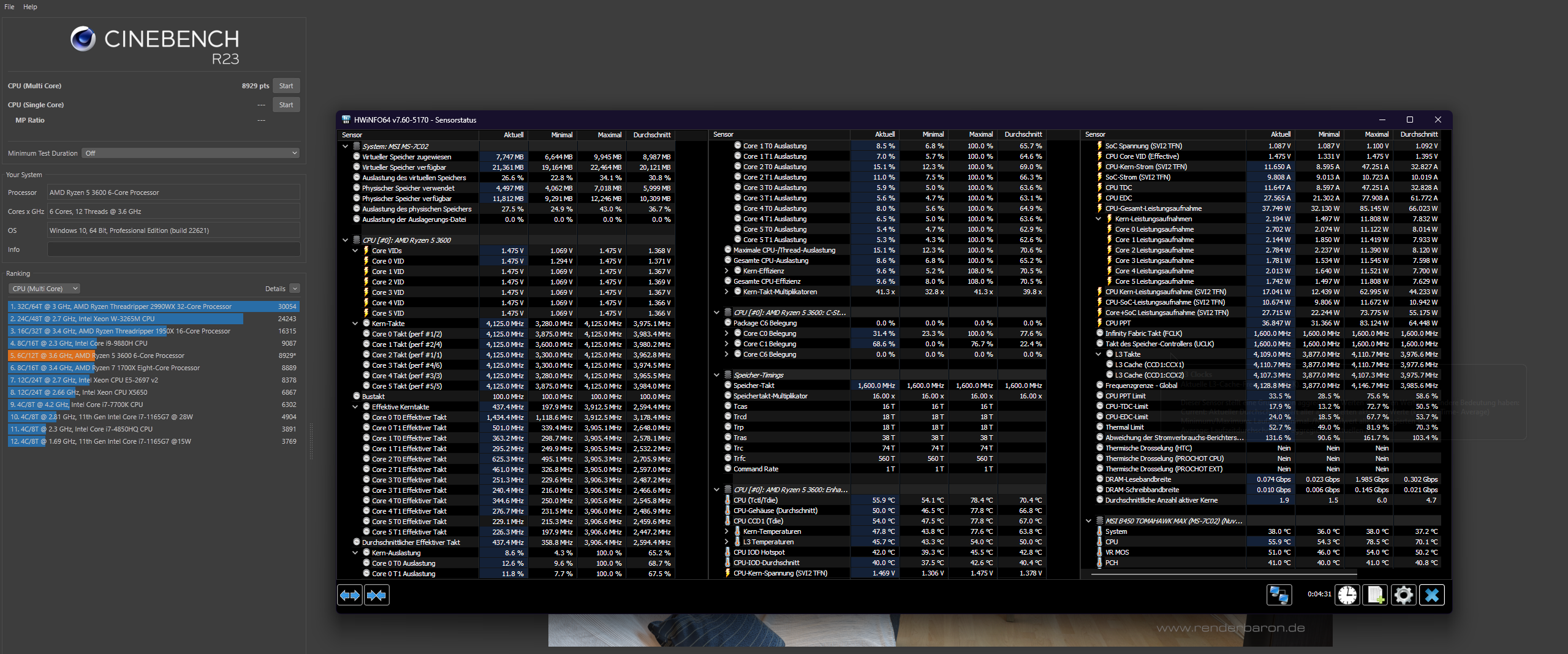Open HWiNFO sensor settings gear icon
1568x654 pixels.
[1403, 595]
